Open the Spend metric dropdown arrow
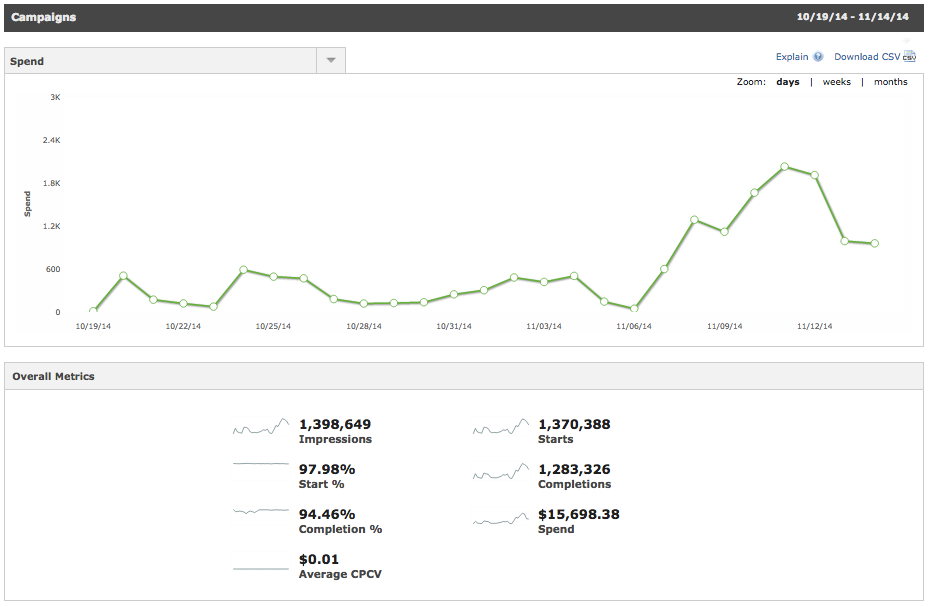Viewport: 927px width, 604px height. click(331, 61)
